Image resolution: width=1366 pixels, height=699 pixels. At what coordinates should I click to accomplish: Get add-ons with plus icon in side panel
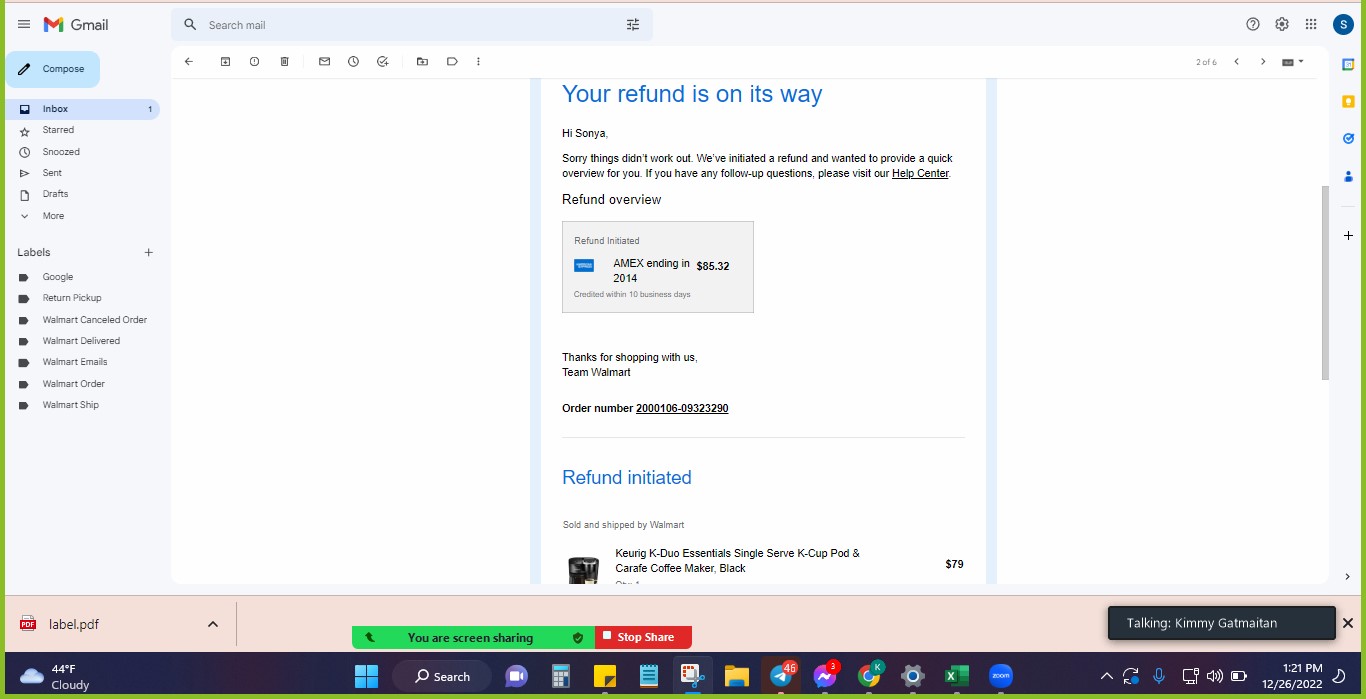pos(1348,236)
